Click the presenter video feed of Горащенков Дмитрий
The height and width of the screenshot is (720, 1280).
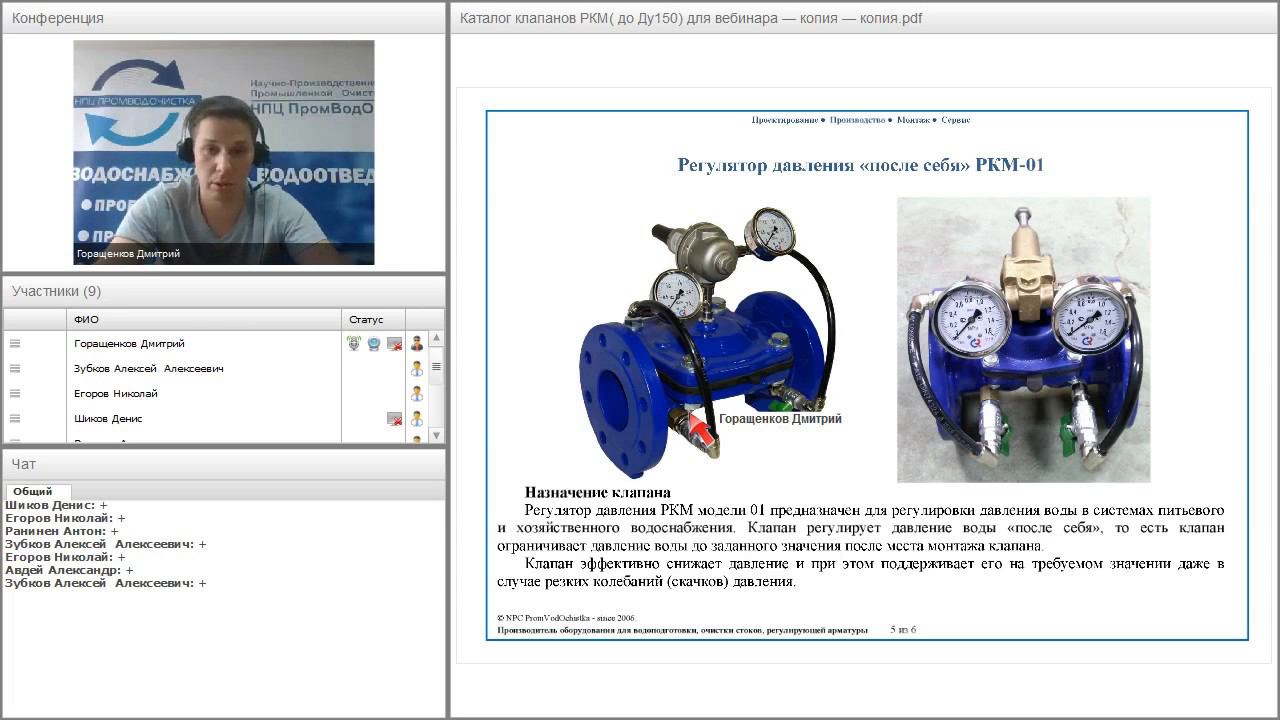click(x=224, y=152)
